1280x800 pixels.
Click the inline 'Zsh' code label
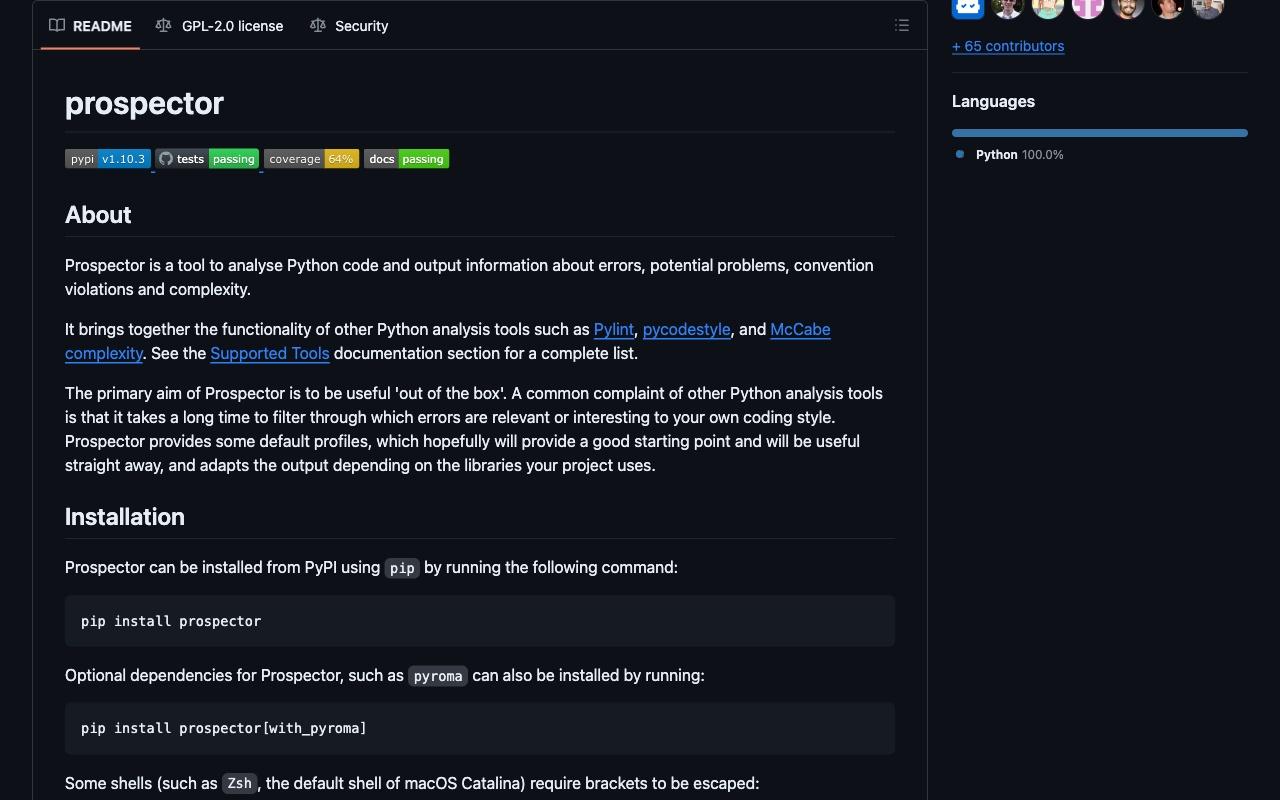240,784
